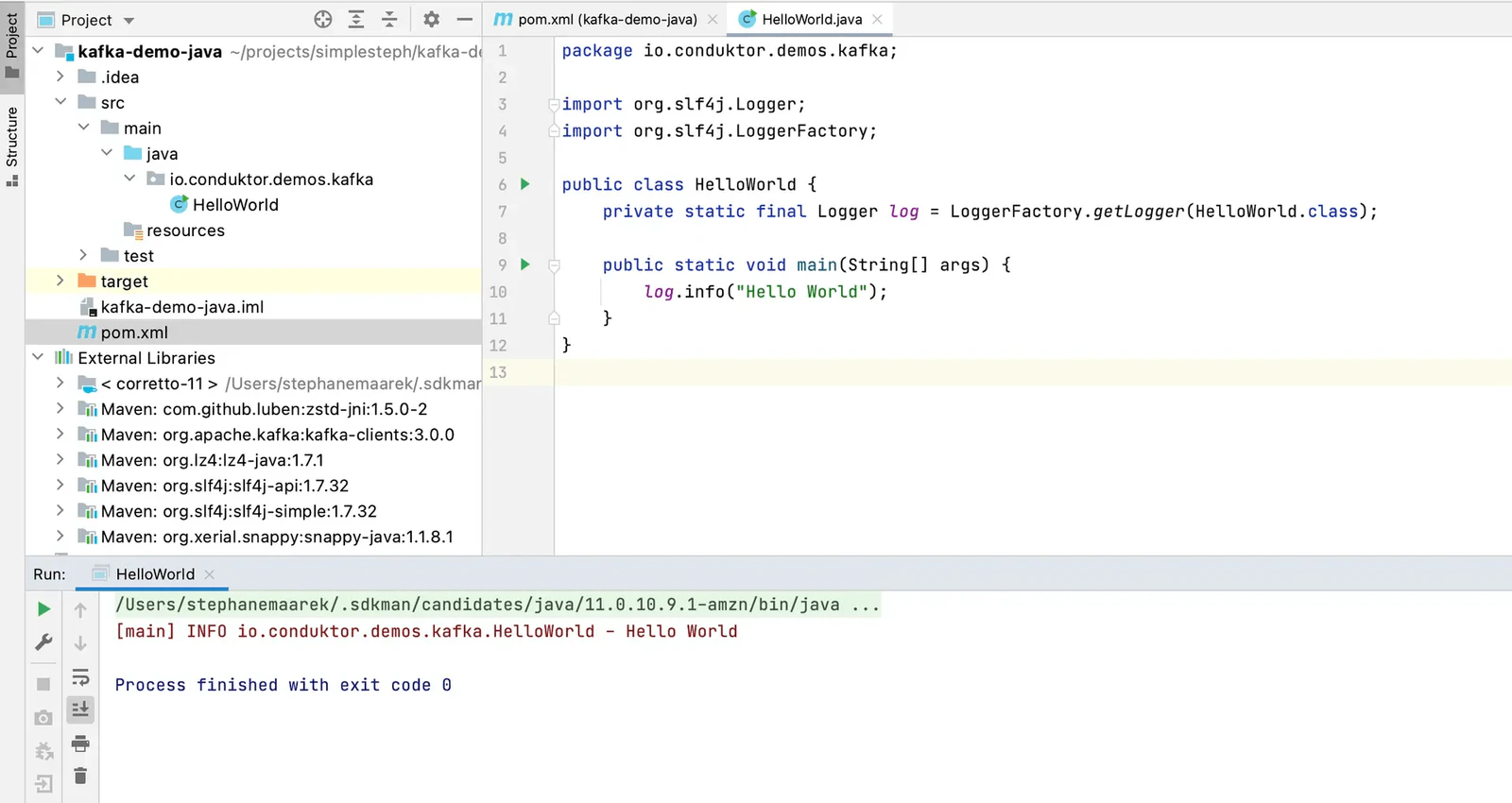Hide the Project tool window

pyautogui.click(x=464, y=19)
